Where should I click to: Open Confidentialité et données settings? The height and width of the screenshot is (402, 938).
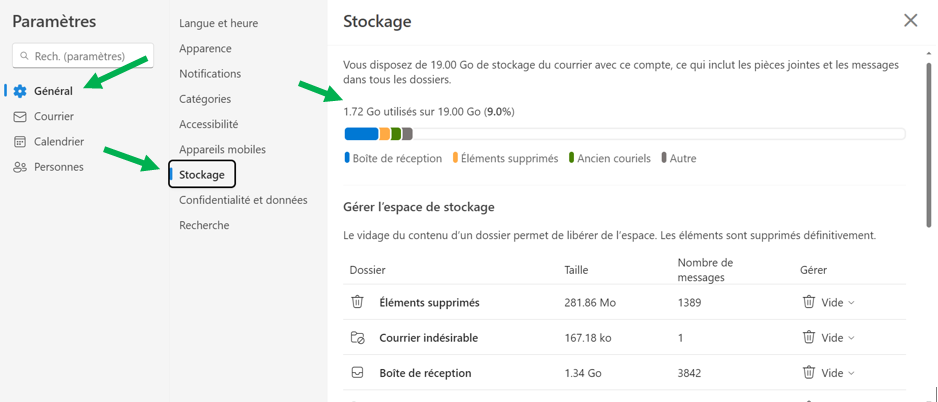point(243,200)
